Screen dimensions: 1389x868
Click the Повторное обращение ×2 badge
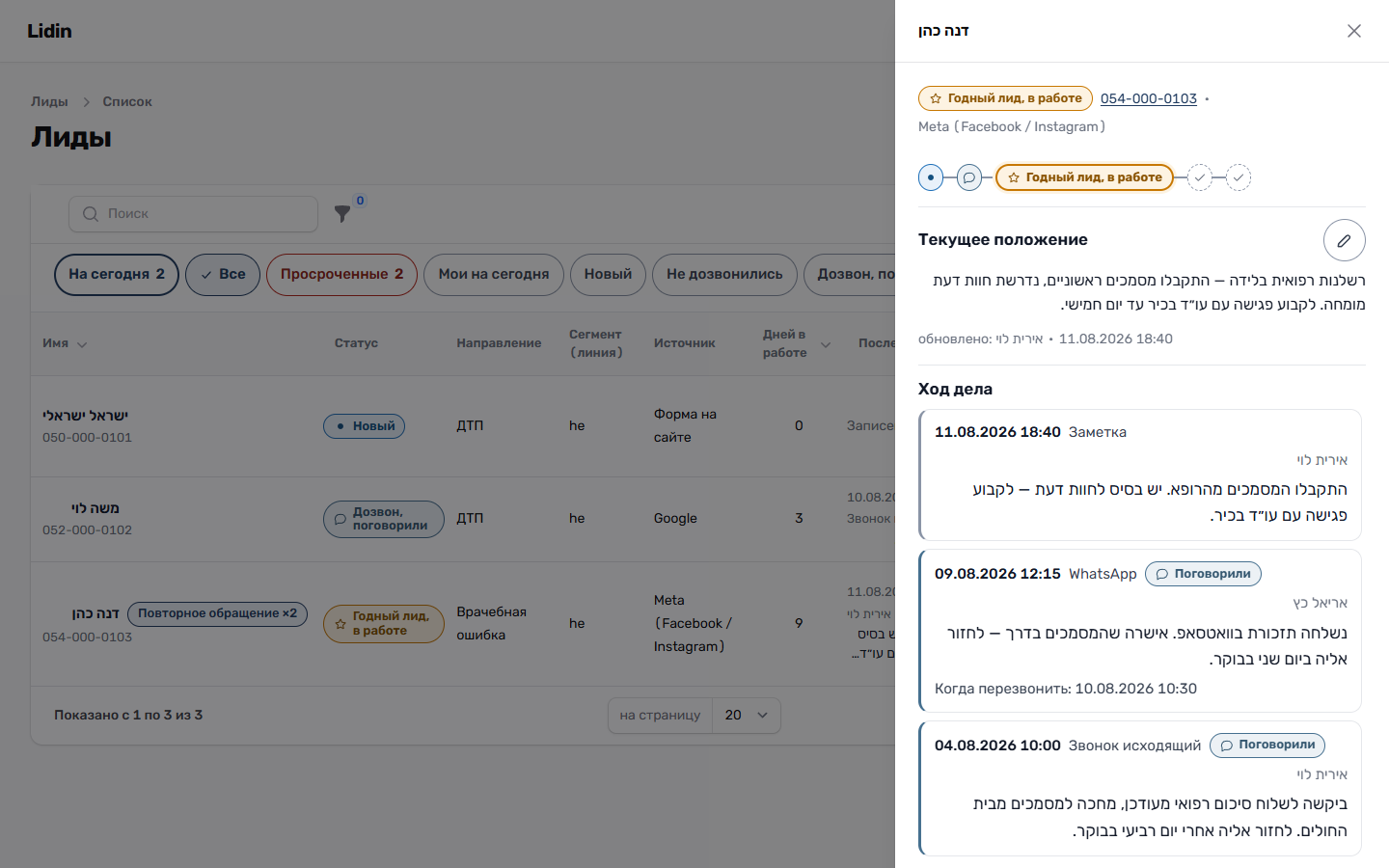tap(218, 613)
